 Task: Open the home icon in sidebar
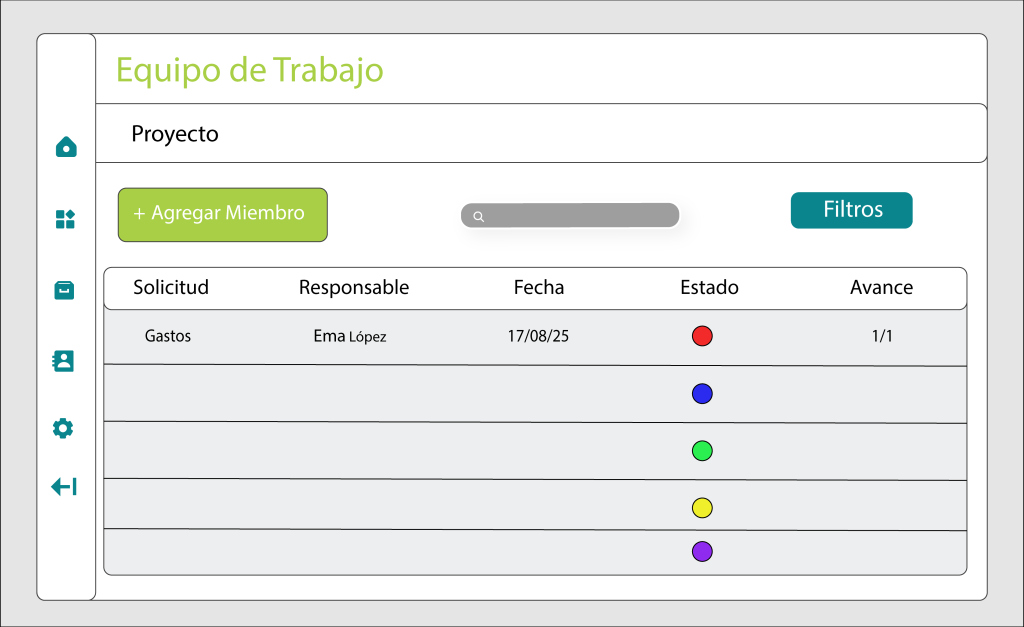[x=66, y=147]
